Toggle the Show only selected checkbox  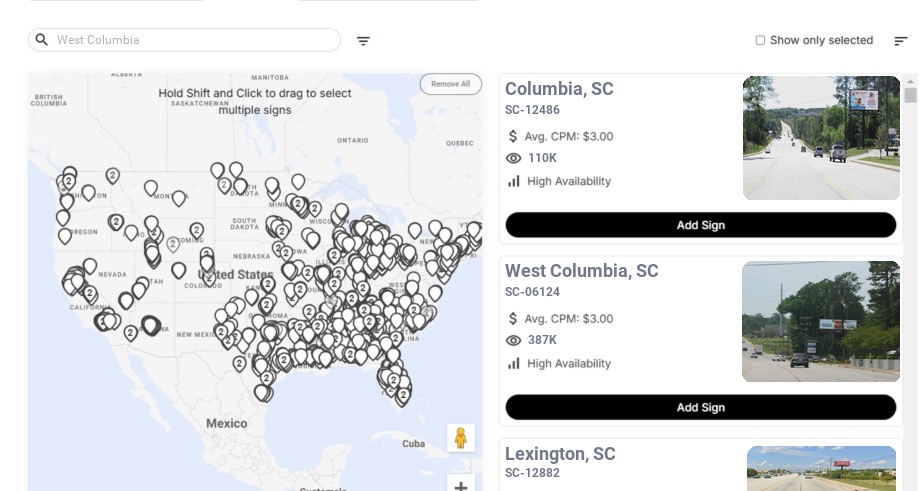pyautogui.click(x=760, y=41)
